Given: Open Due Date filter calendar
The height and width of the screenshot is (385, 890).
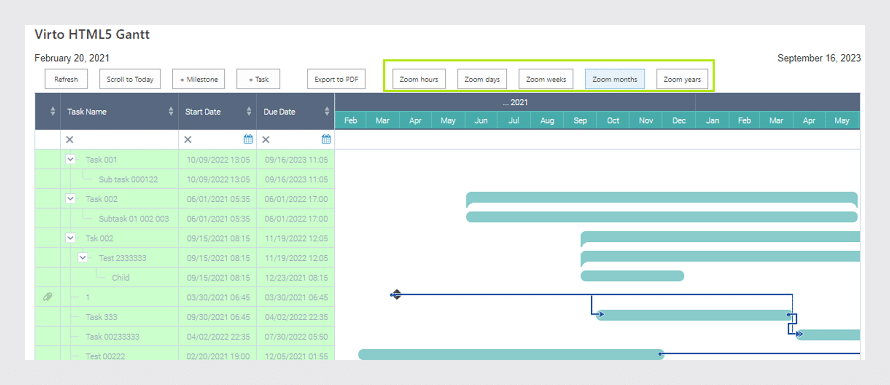Looking at the screenshot, I should point(326,139).
